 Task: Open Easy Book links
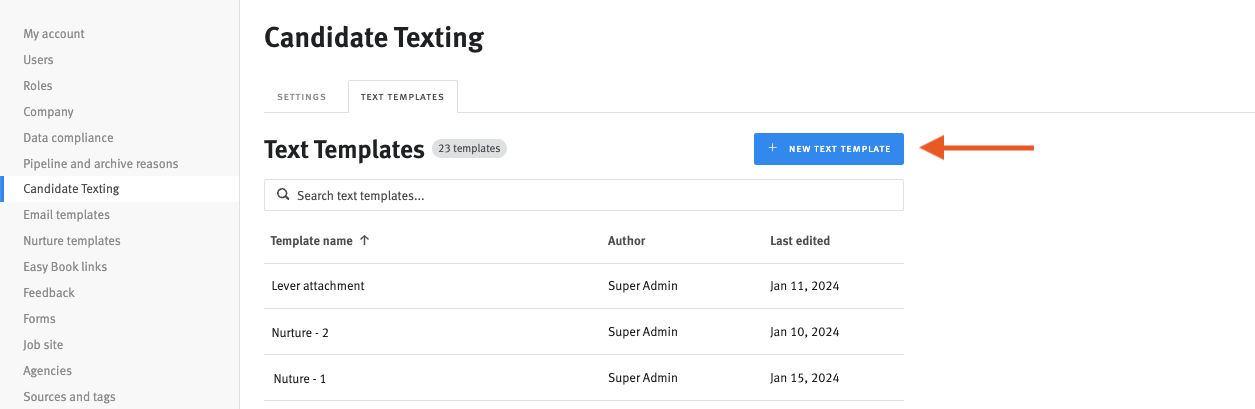65,267
